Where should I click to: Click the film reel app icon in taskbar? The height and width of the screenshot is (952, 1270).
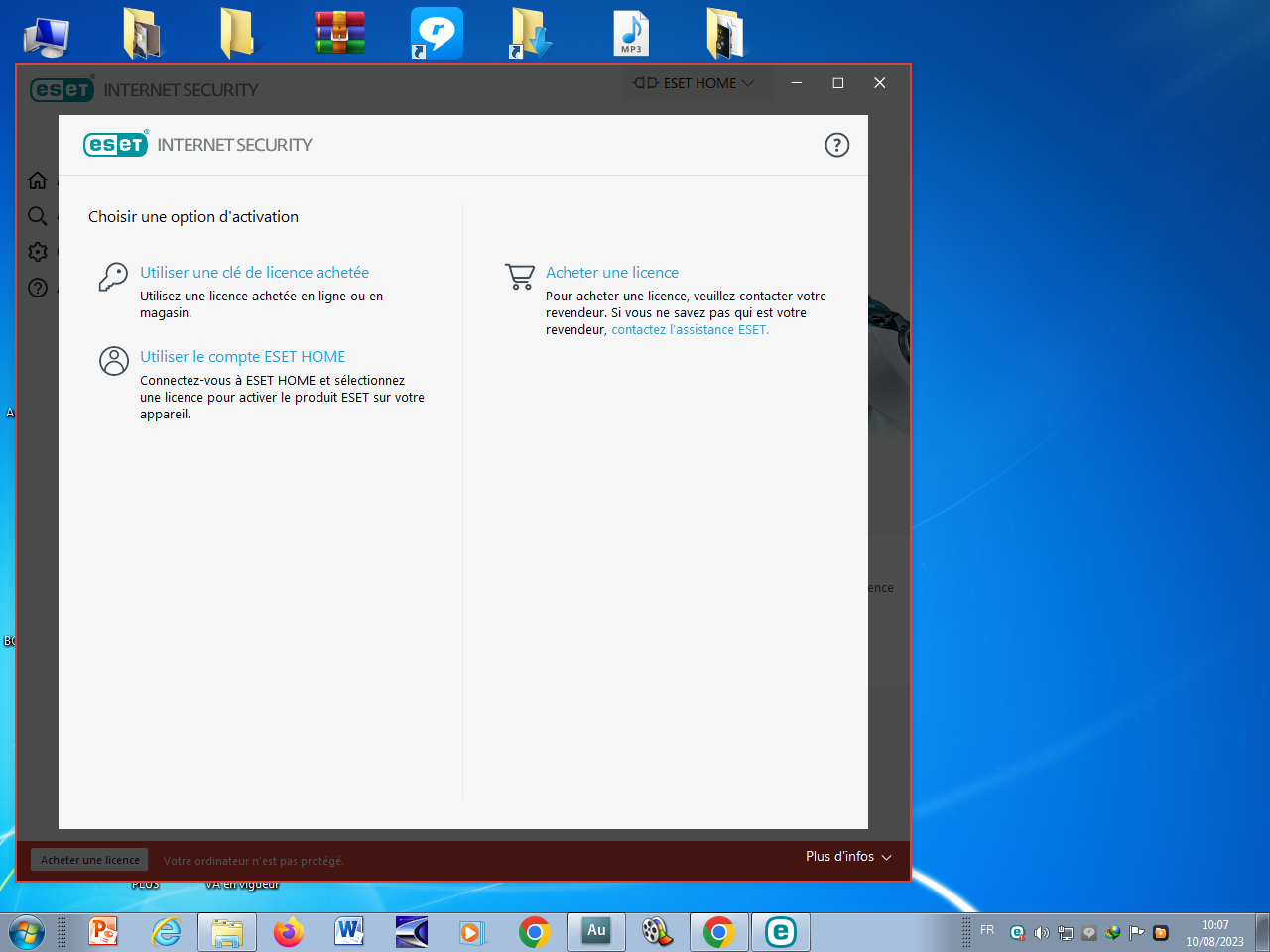click(657, 932)
